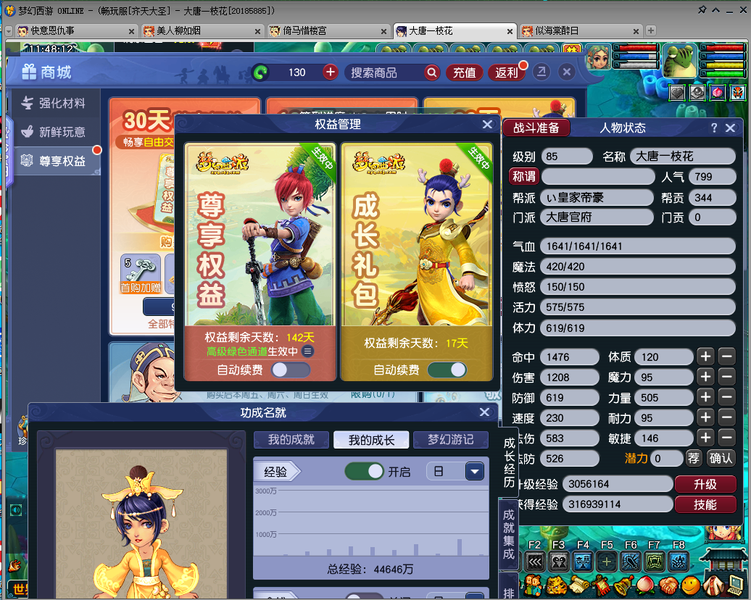751x600 pixels.
Task: Activate the F3 shortcut skill icon
Action: (559, 562)
